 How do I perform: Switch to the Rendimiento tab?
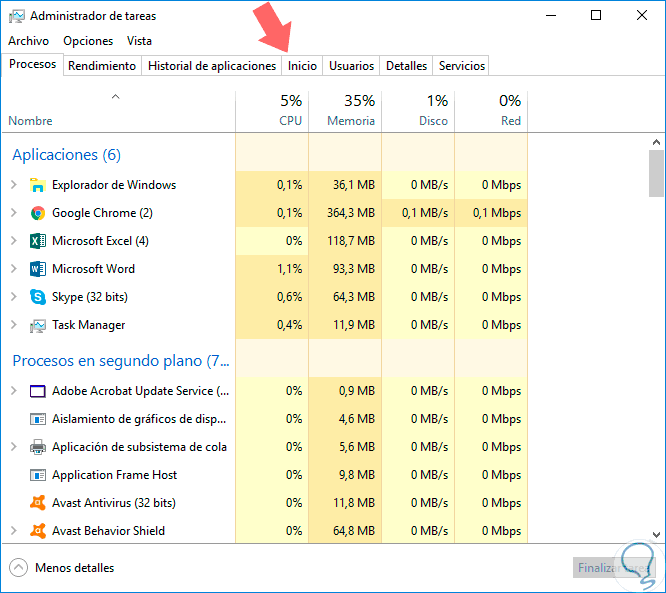tap(102, 66)
